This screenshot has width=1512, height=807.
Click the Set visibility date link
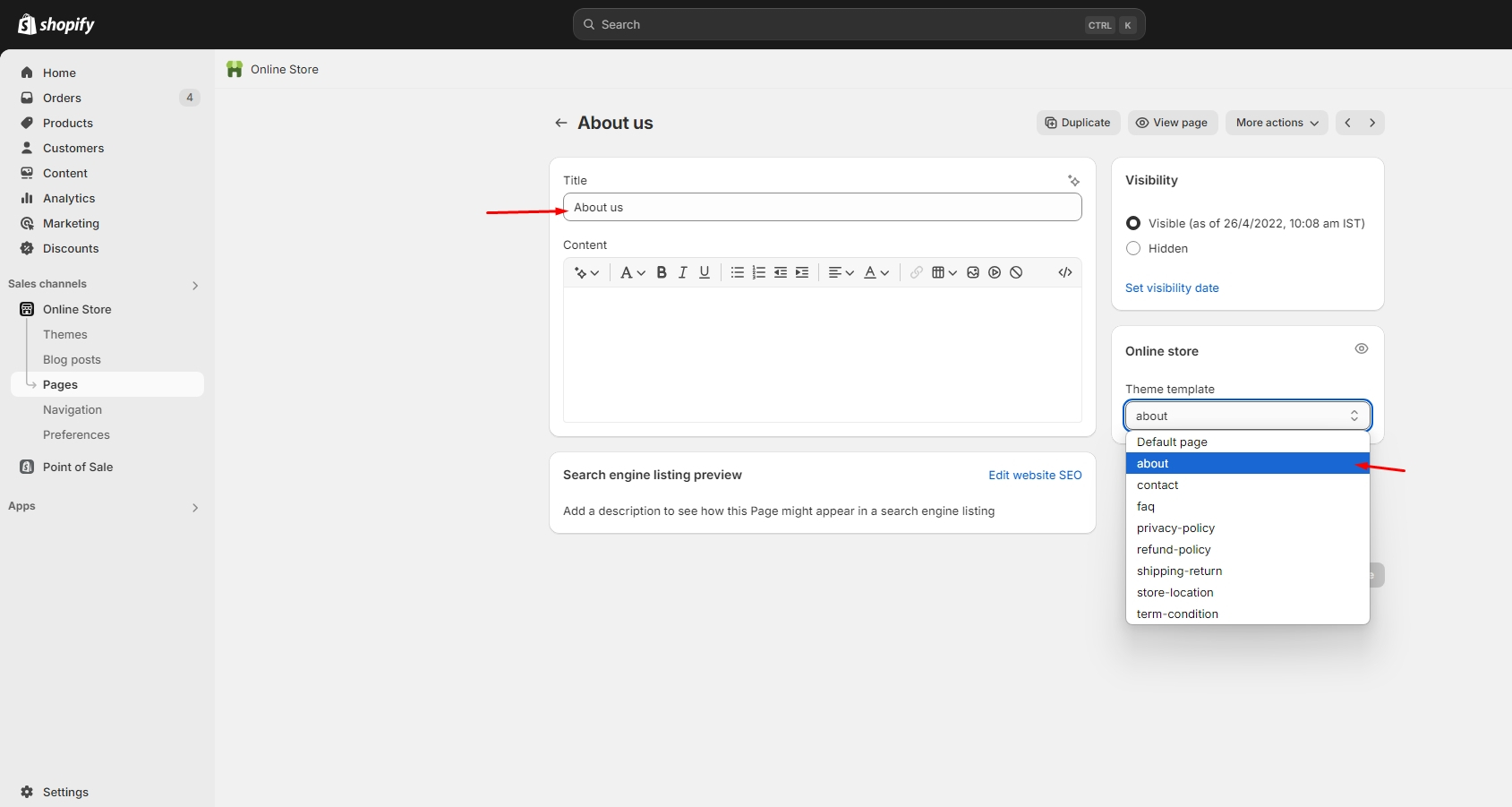(x=1172, y=288)
